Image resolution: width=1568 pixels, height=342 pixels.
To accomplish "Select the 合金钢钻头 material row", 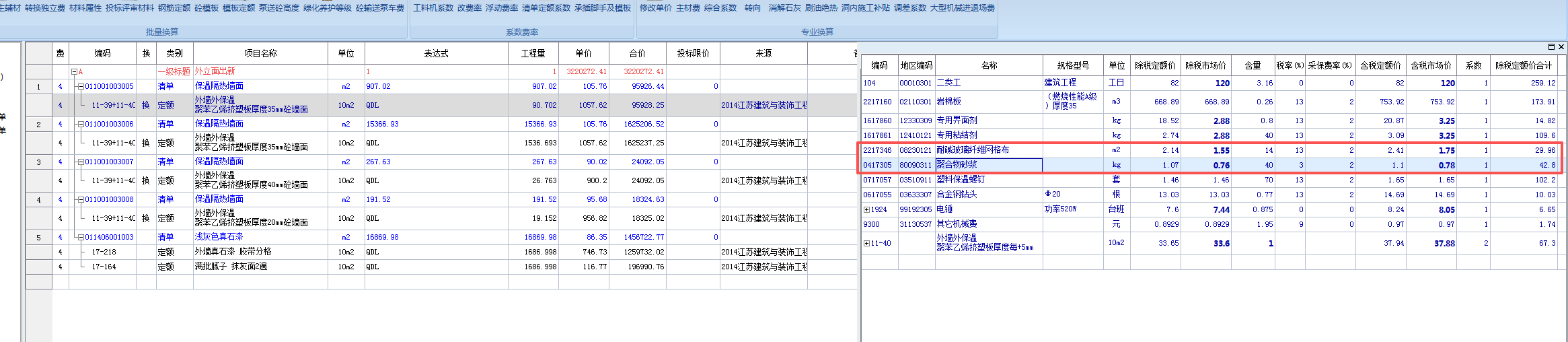I will pyautogui.click(x=1213, y=195).
